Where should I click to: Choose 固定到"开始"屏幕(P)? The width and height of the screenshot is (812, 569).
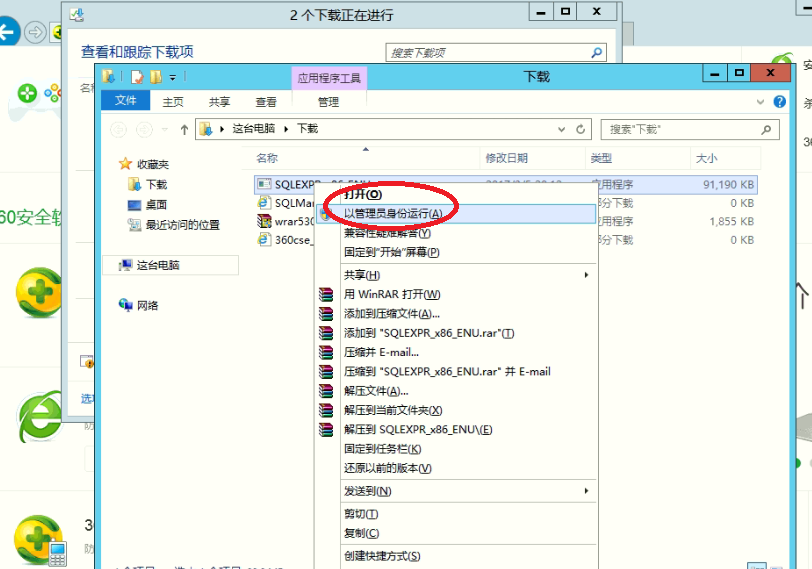point(392,252)
